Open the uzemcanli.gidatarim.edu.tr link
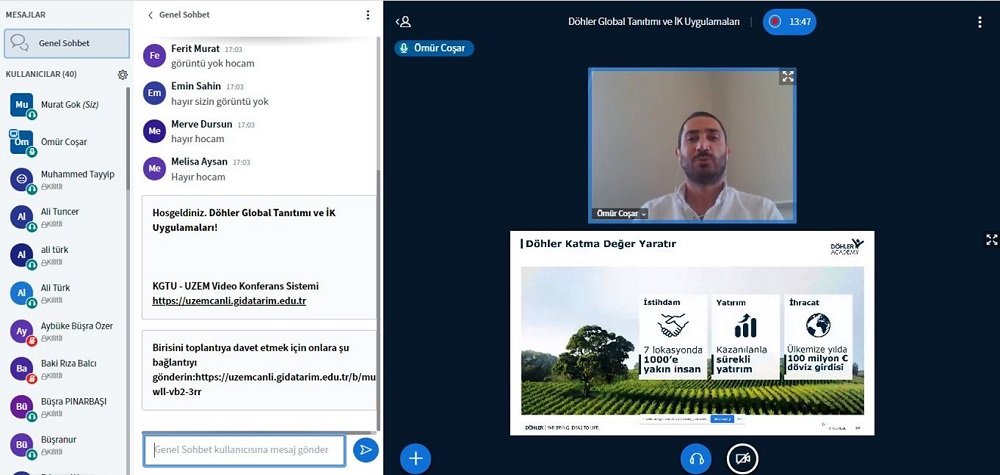This screenshot has height=475, width=1000. click(x=229, y=300)
